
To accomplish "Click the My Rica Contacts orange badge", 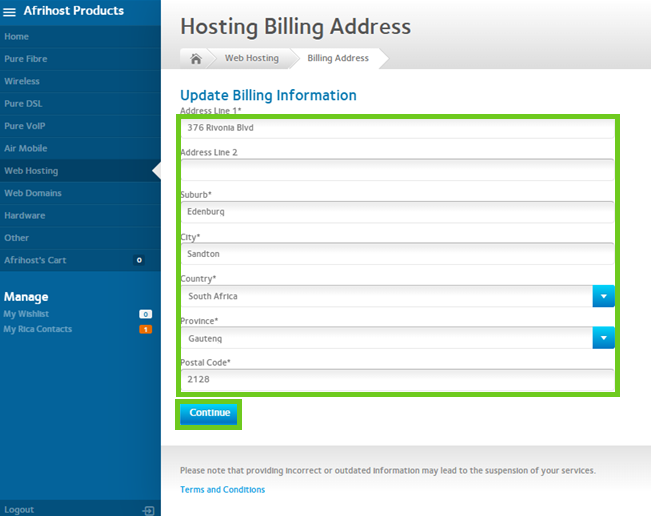I will tap(145, 329).
